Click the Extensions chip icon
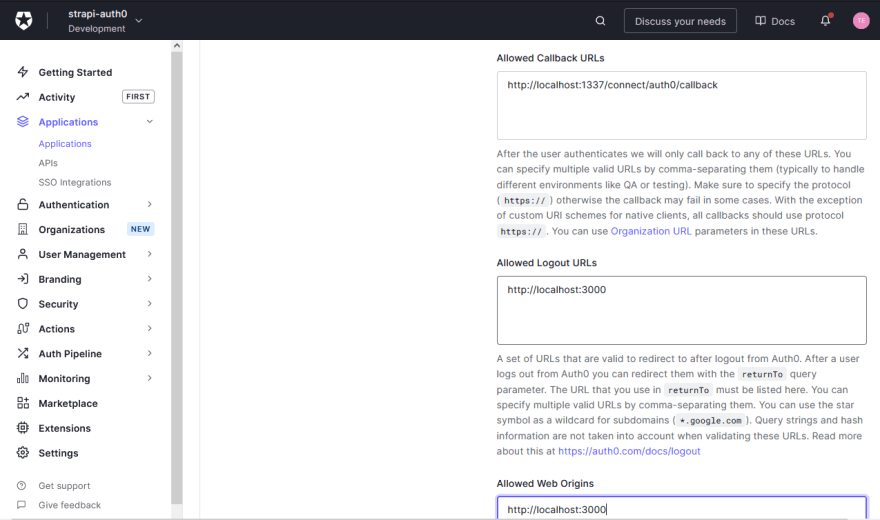 (22, 428)
